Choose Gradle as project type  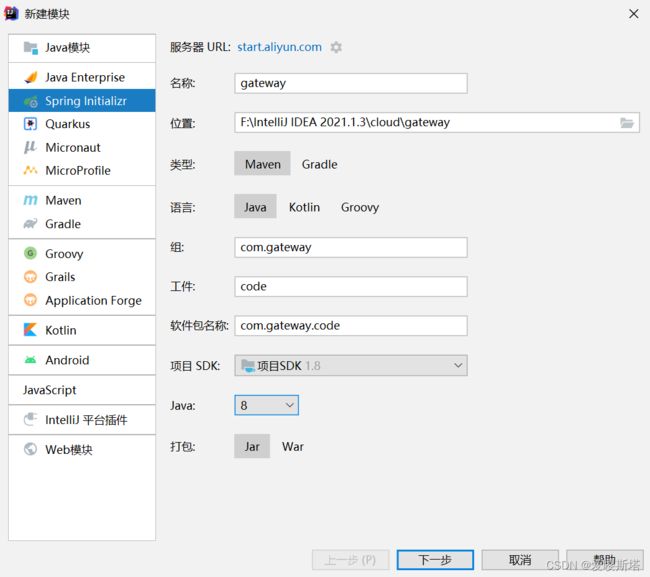pos(319,165)
